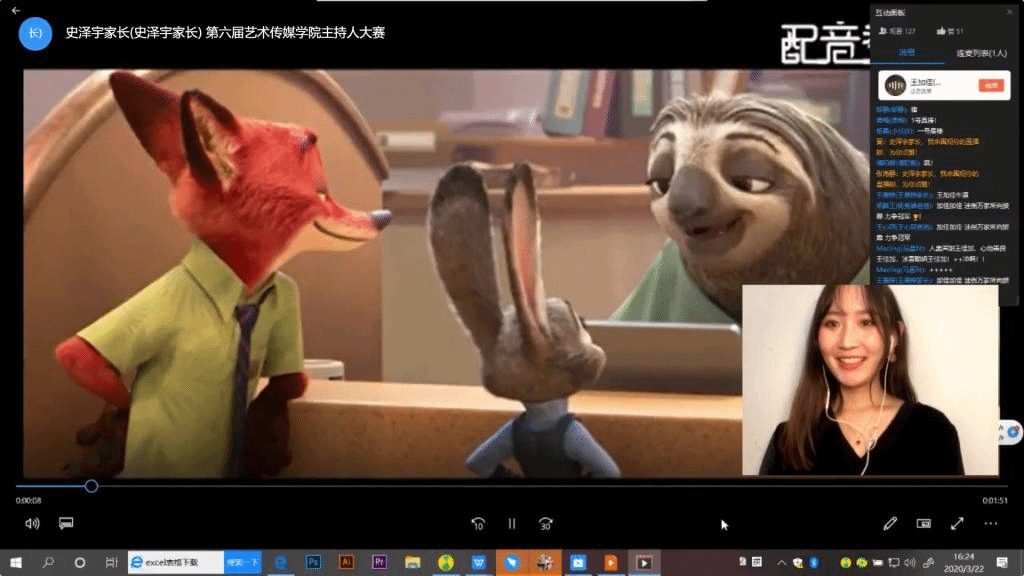The image size is (1024, 576).
Task: Click the pencil edit icon
Action: [890, 523]
